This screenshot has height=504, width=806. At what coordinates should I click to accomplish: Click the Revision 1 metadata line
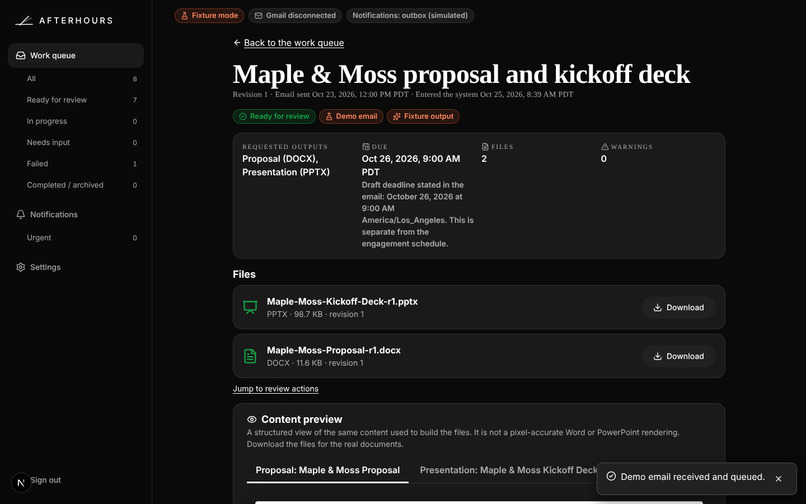tap(403, 94)
